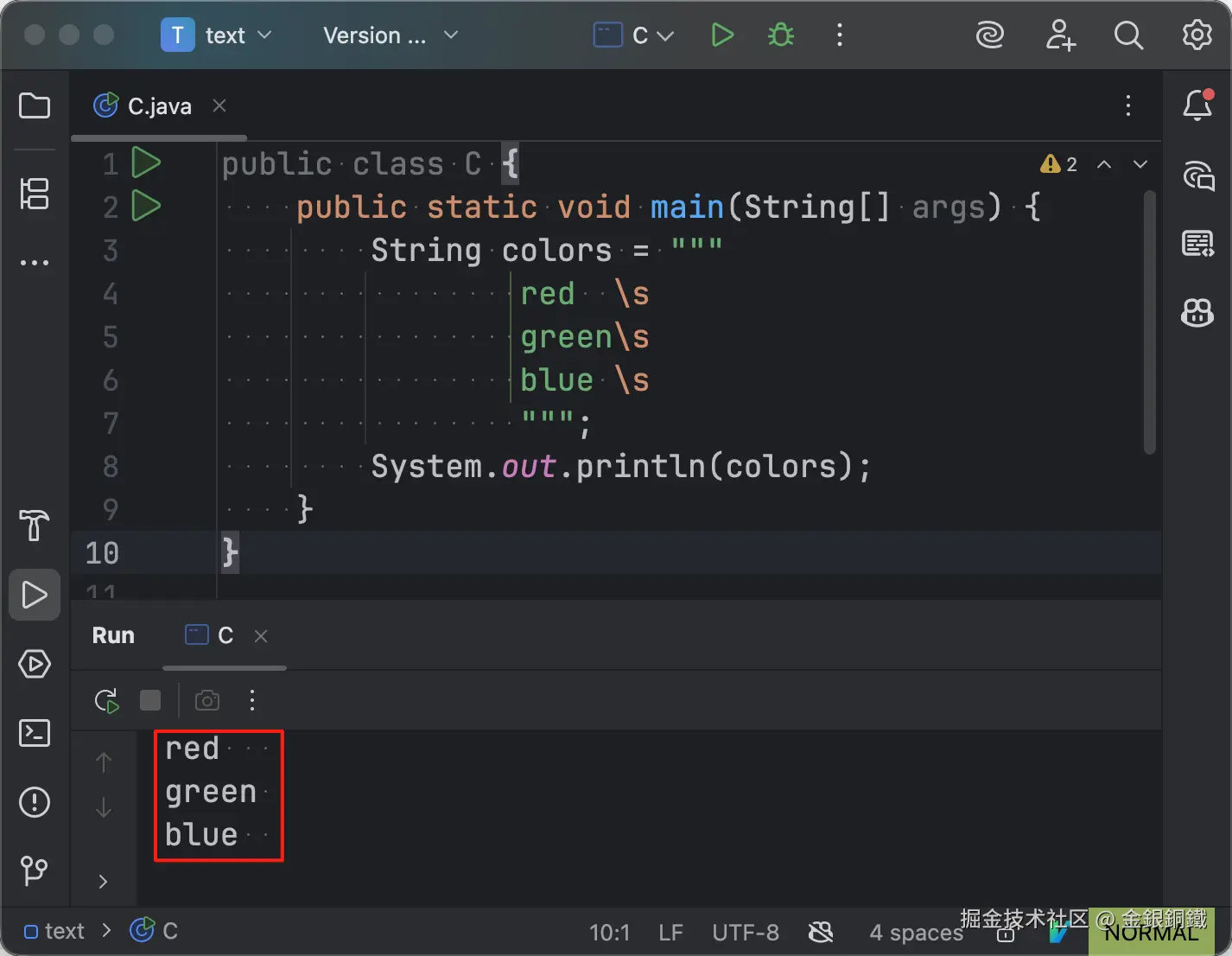Open Notifications bell
Image resolution: width=1232 pixels, height=956 pixels.
tap(1197, 105)
